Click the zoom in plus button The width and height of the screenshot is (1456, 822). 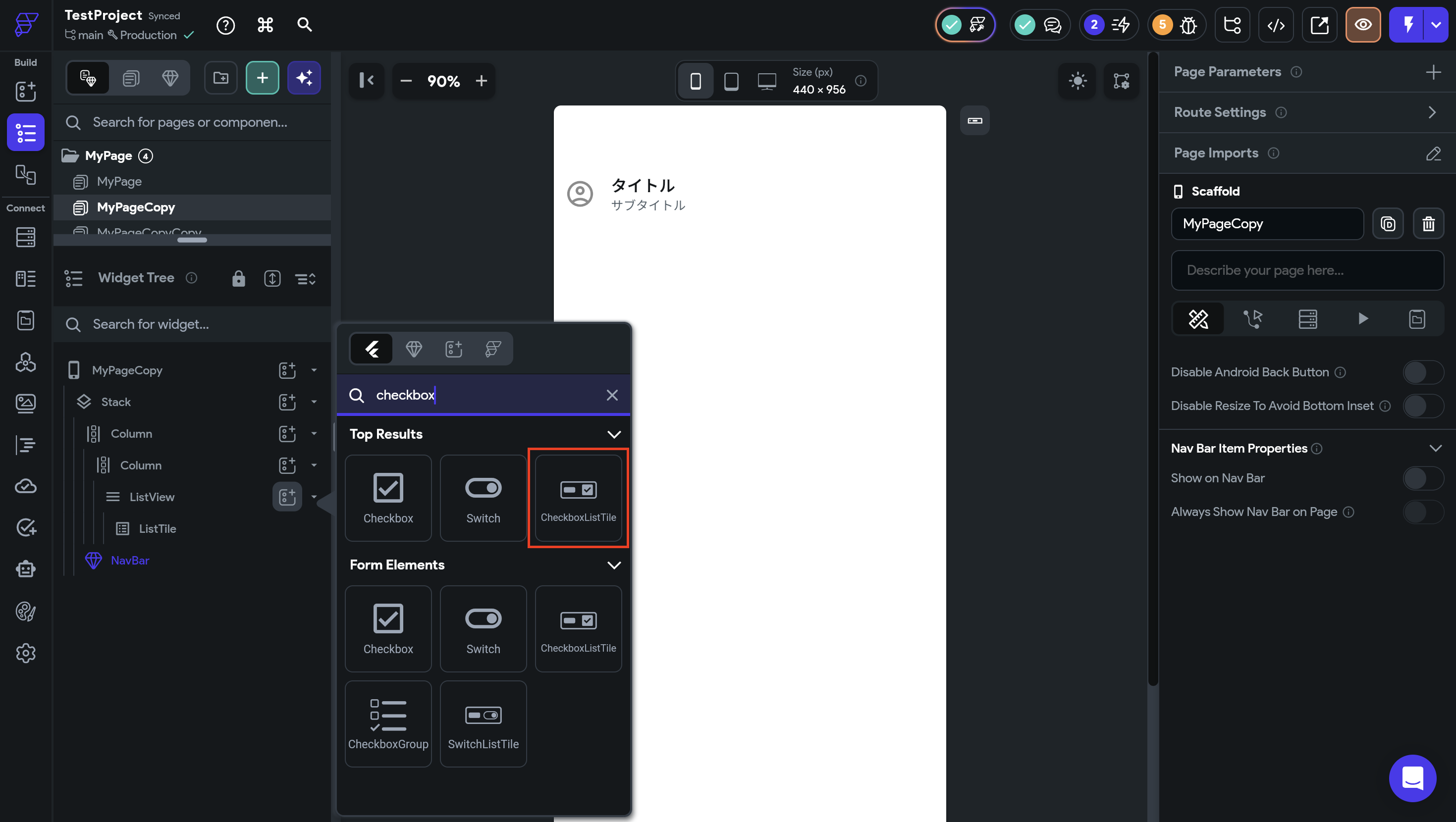click(x=481, y=81)
